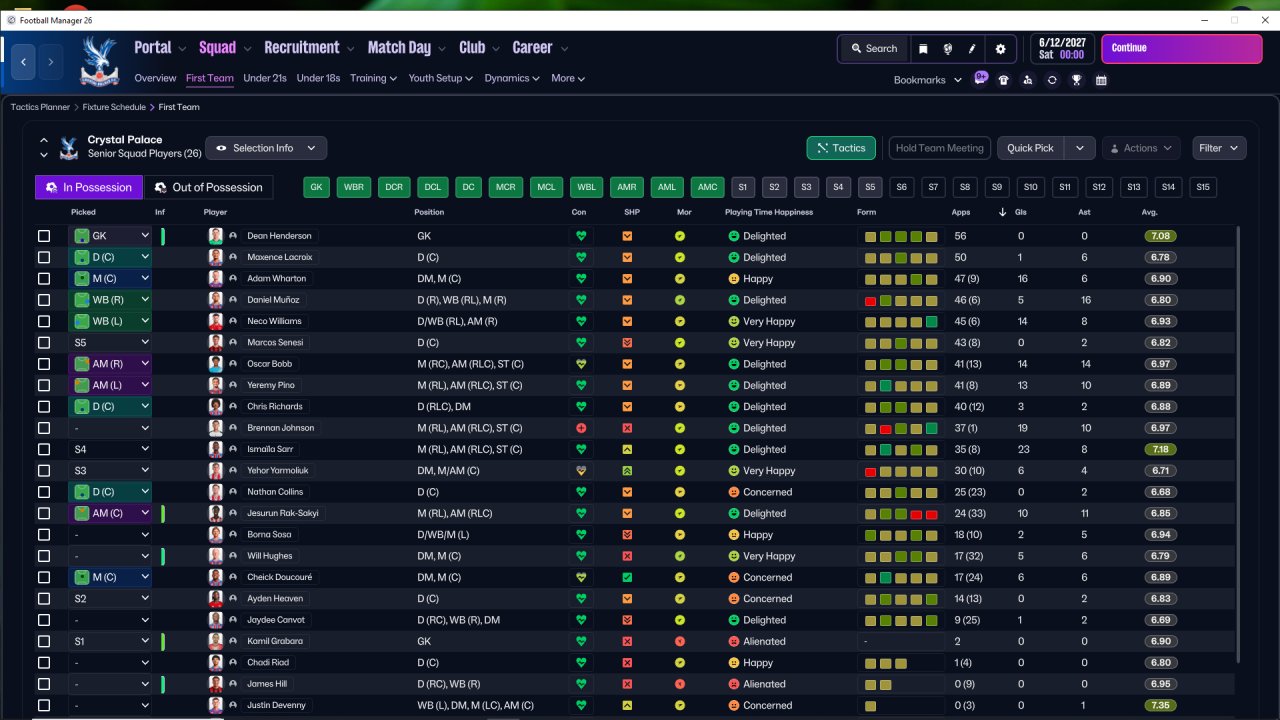The width and height of the screenshot is (1280, 720).
Task: Sort the table by the Apps column header
Action: [960, 212]
